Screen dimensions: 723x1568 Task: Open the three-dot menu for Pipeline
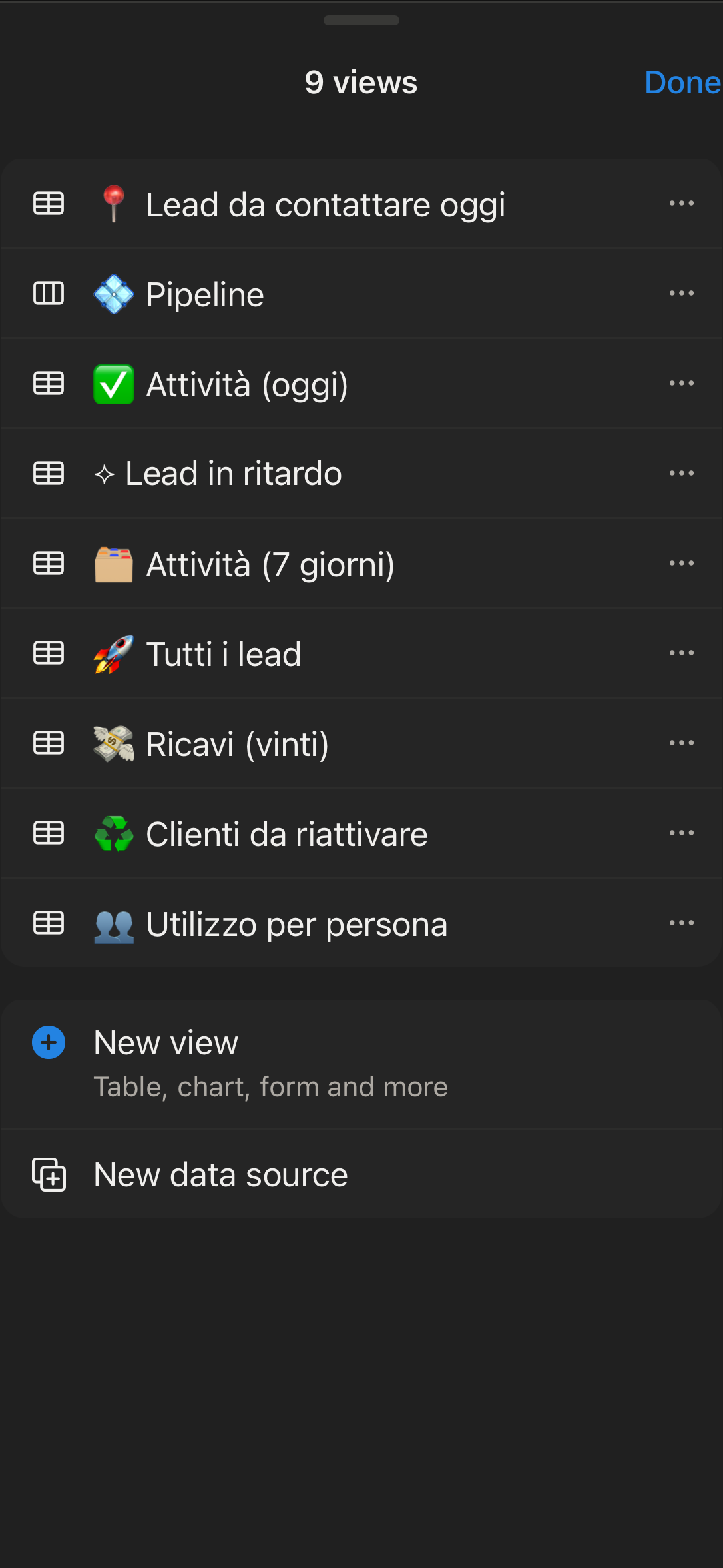(682, 294)
